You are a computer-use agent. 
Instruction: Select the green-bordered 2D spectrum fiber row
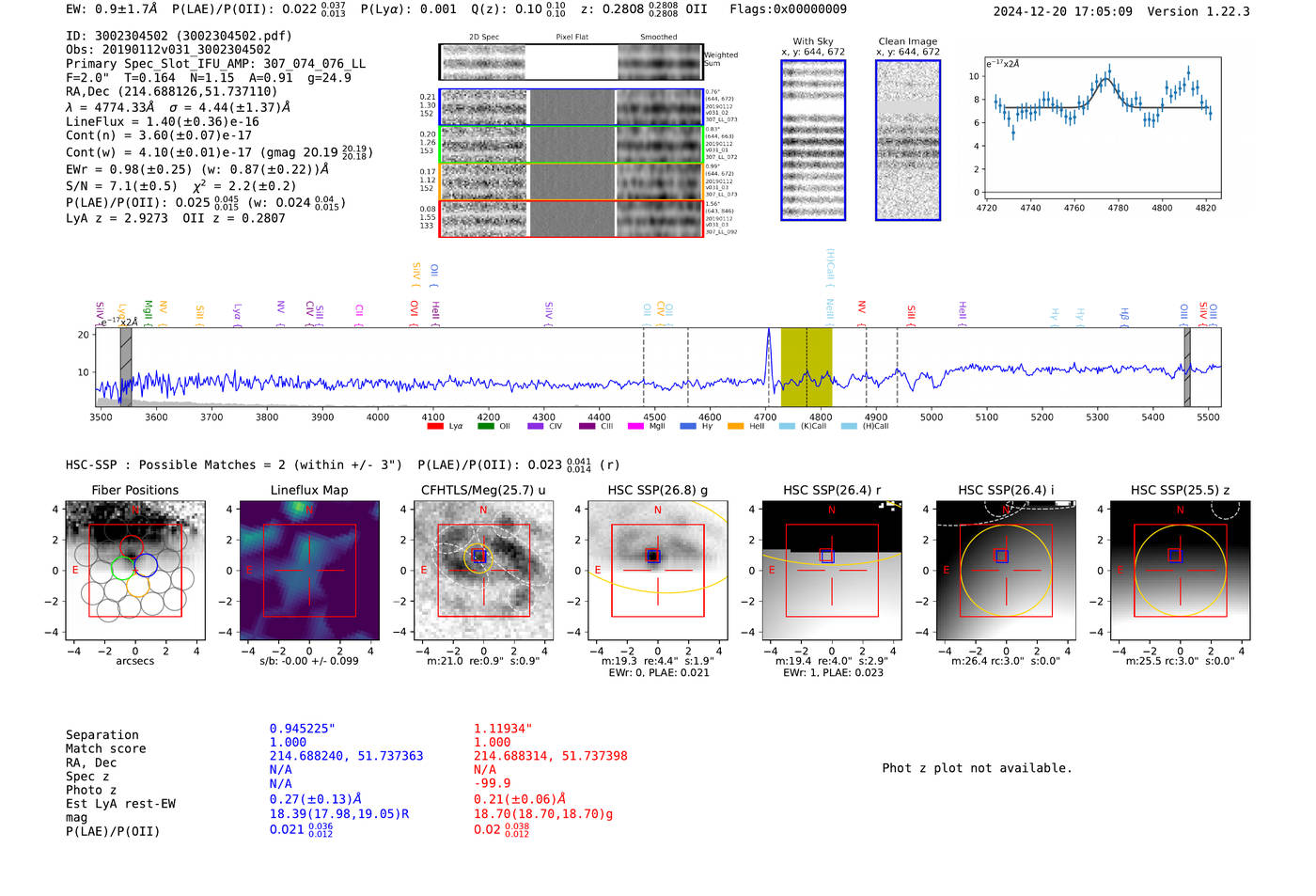(x=571, y=145)
